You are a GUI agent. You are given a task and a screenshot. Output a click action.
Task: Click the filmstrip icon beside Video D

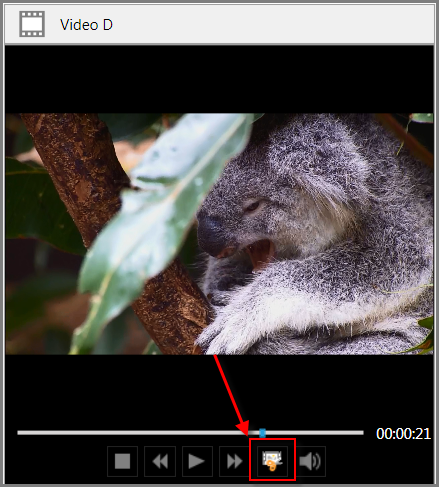point(32,24)
